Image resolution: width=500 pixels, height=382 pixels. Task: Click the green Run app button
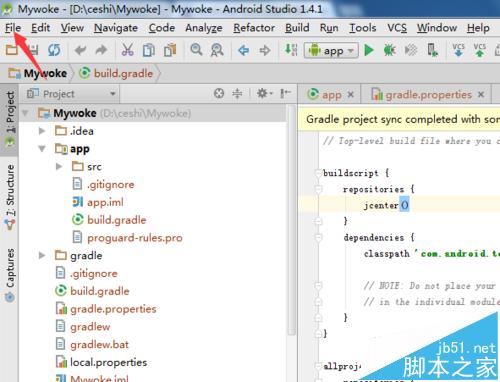point(369,50)
